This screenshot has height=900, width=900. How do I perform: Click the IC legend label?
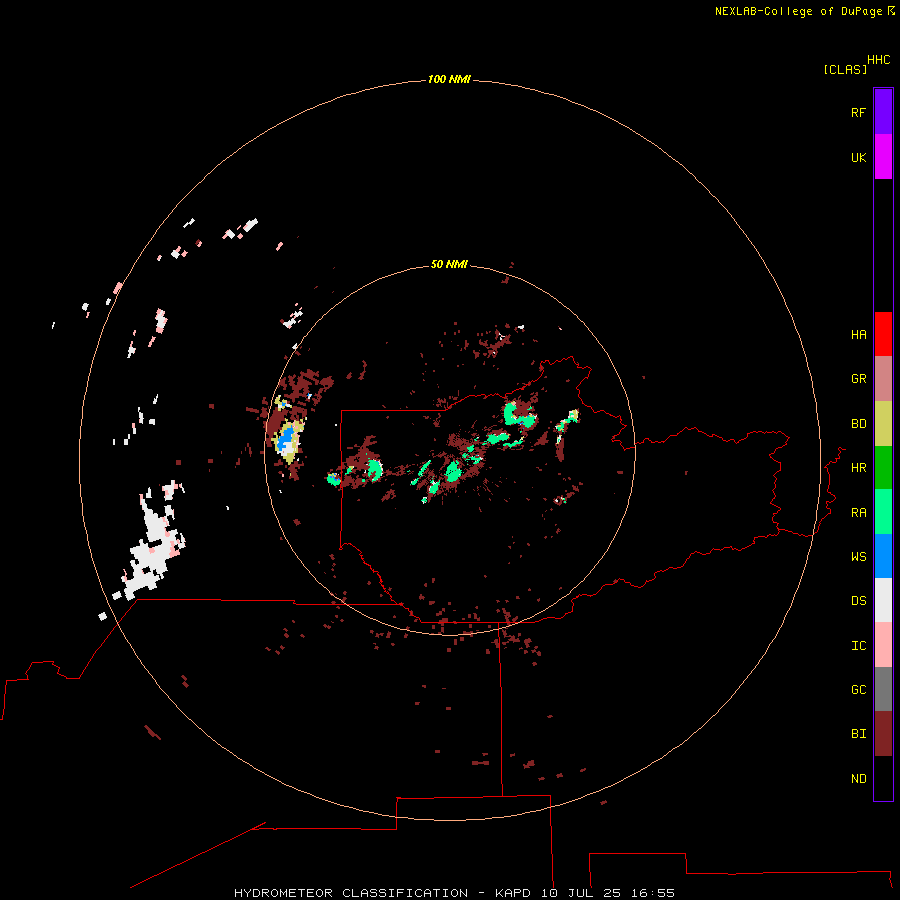click(858, 646)
